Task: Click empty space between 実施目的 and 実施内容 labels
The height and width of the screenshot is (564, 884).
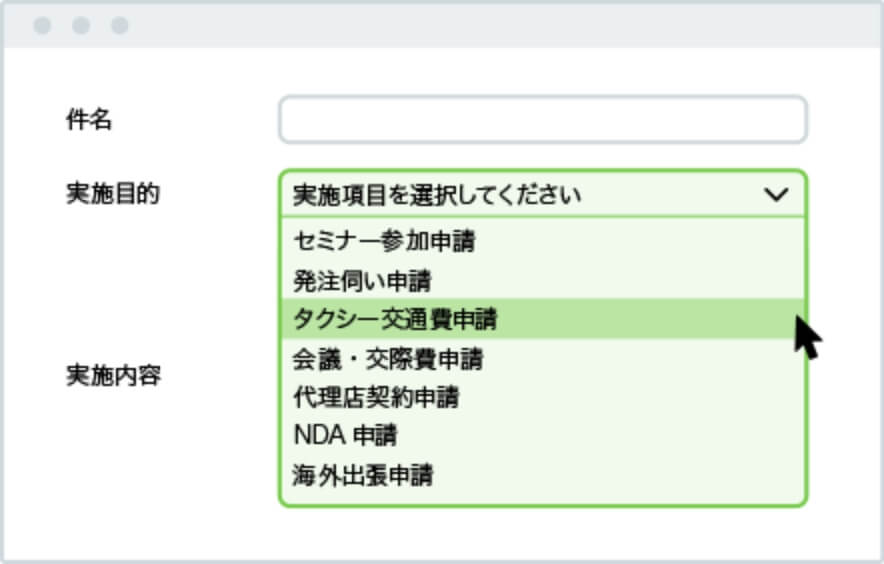Action: [x=113, y=285]
